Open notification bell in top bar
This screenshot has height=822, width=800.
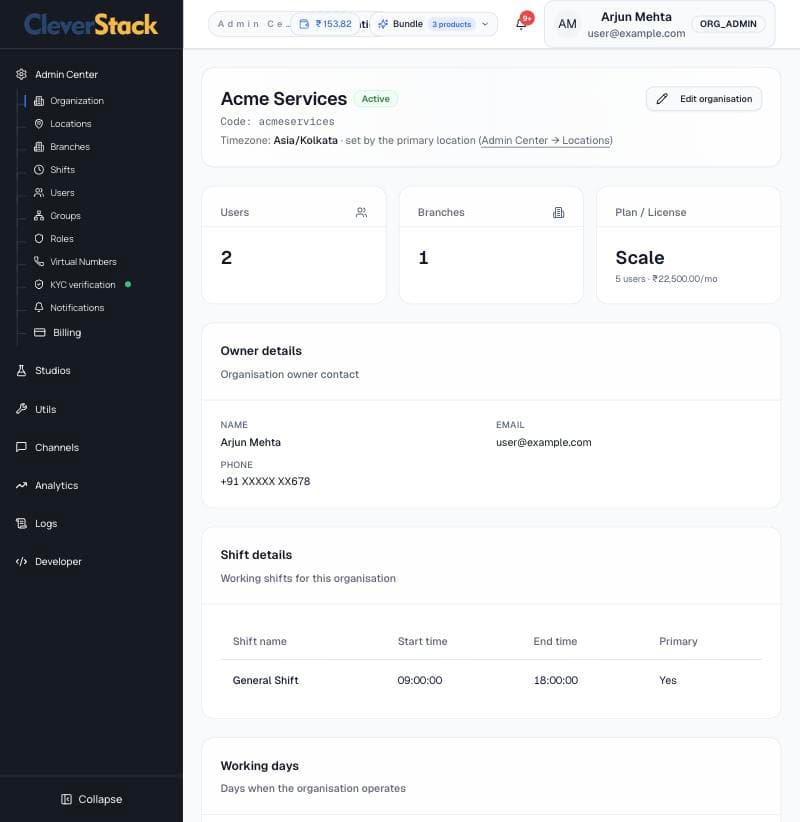coord(521,24)
